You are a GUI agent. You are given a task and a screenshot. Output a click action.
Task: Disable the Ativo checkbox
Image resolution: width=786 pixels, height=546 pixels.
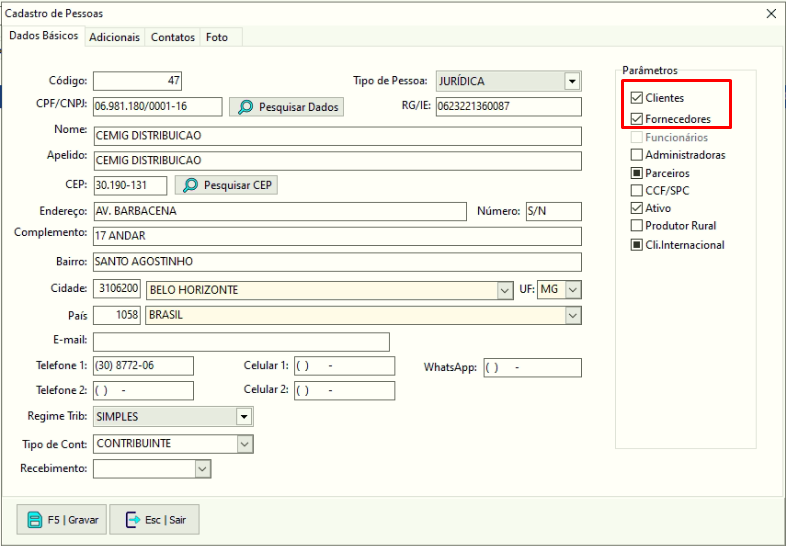point(637,208)
